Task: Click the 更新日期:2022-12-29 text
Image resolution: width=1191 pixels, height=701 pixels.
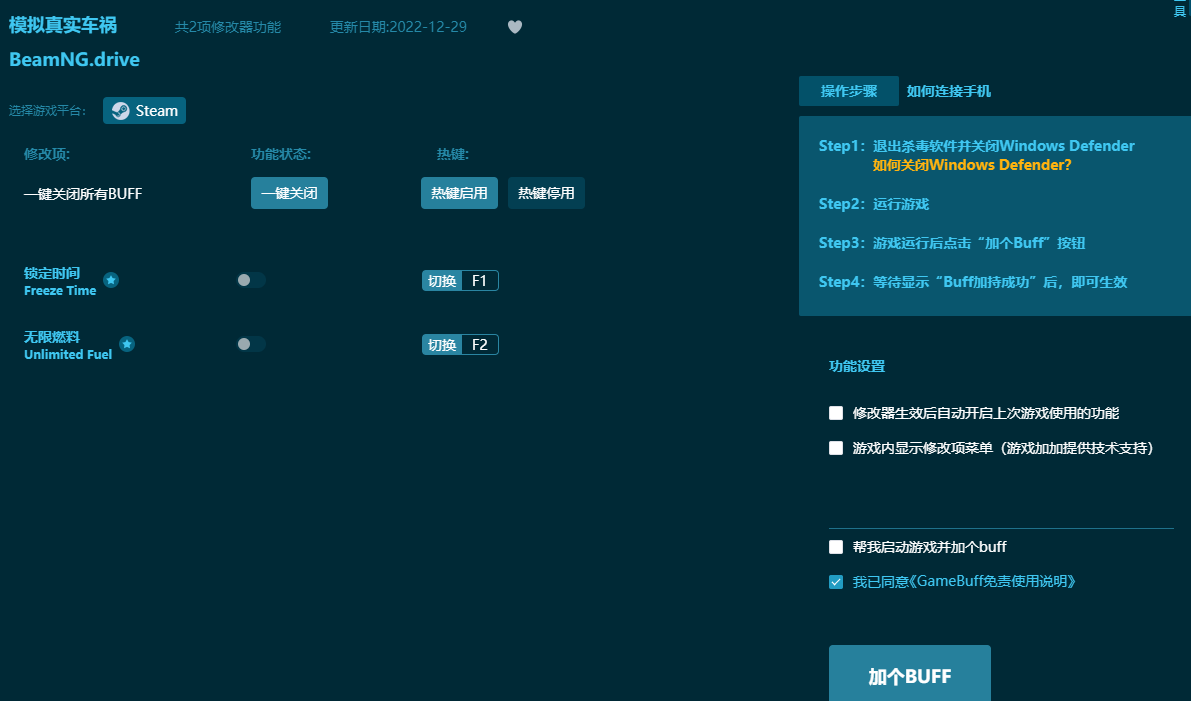Action: pos(398,27)
